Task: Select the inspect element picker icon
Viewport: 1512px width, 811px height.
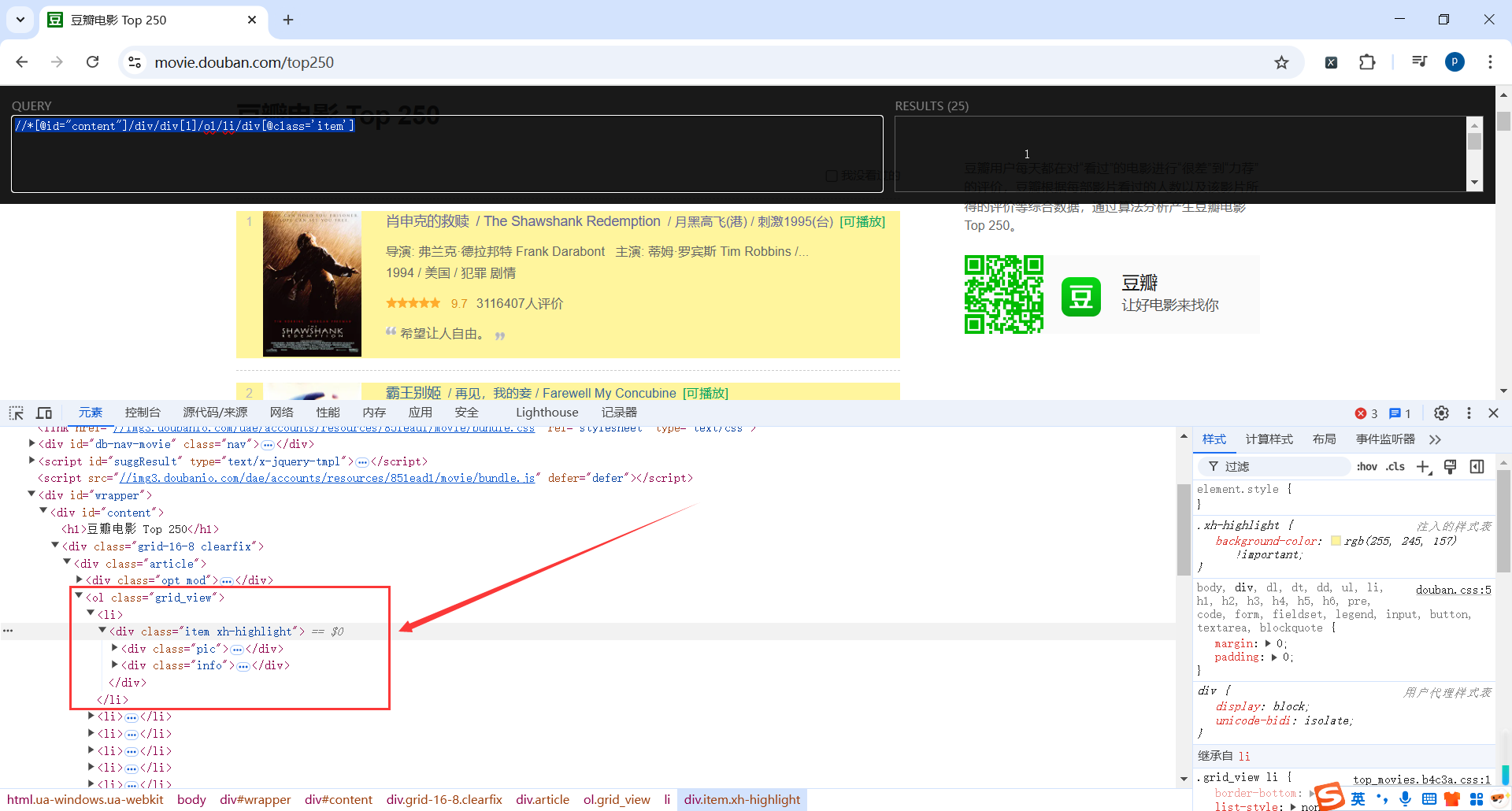Action: 16,413
